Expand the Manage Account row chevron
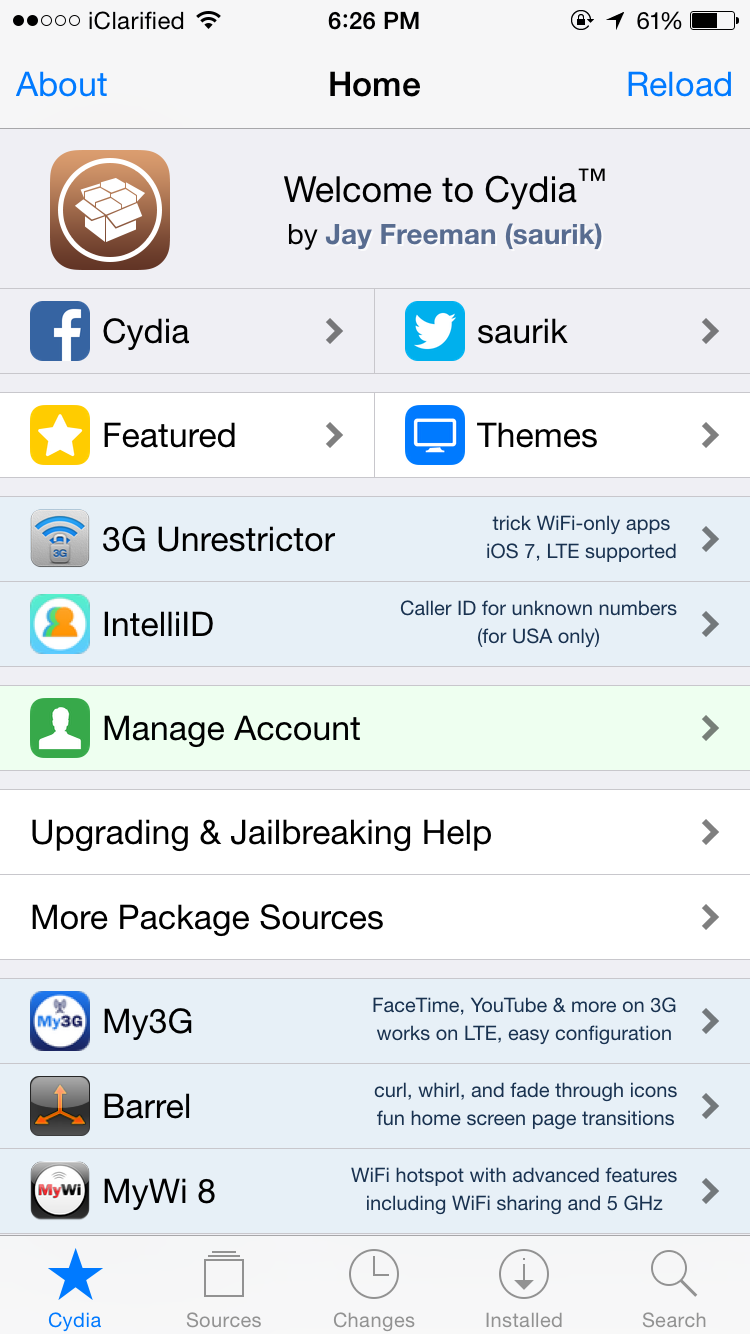The height and width of the screenshot is (1334, 750). tap(710, 728)
